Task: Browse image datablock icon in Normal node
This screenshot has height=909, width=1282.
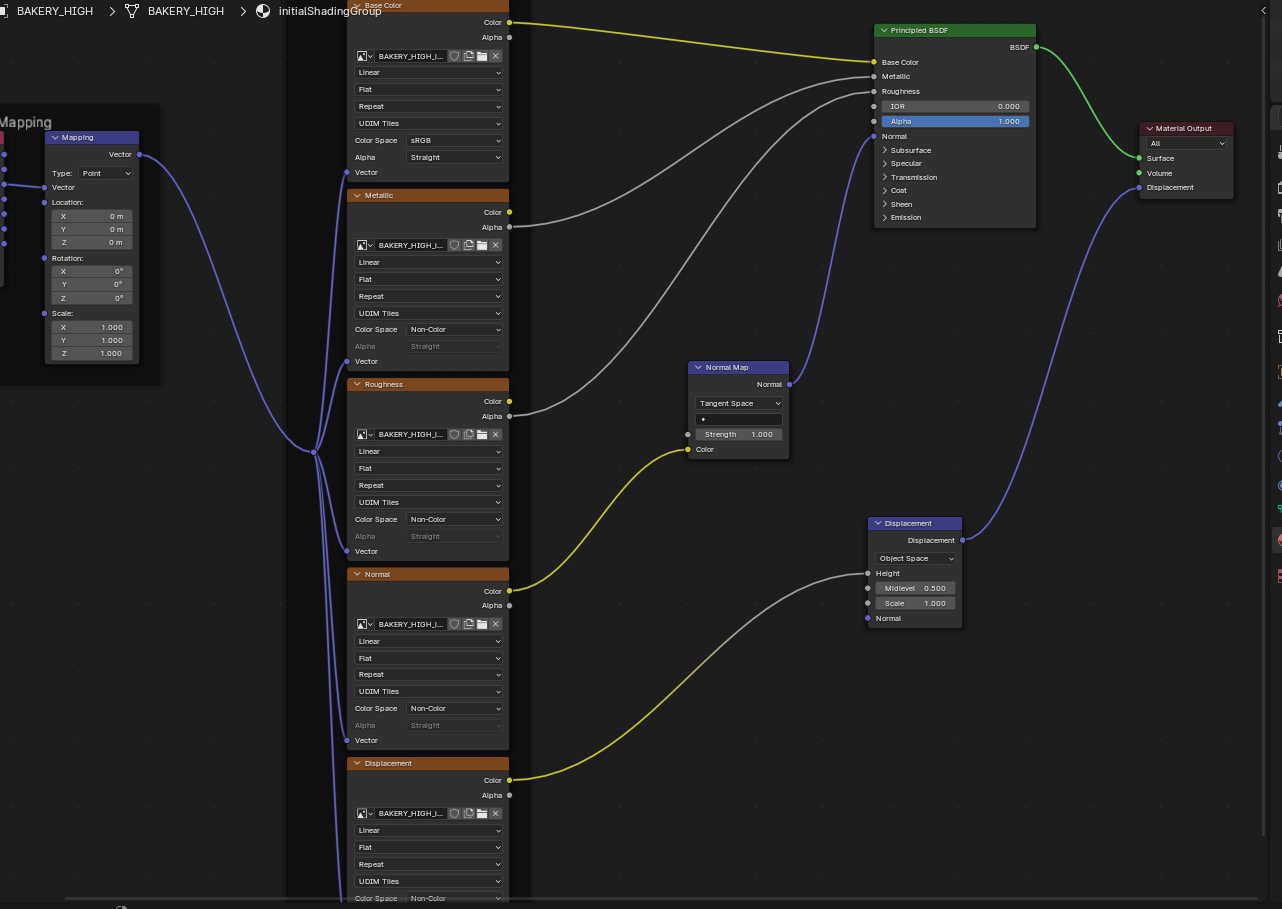Action: click(365, 624)
